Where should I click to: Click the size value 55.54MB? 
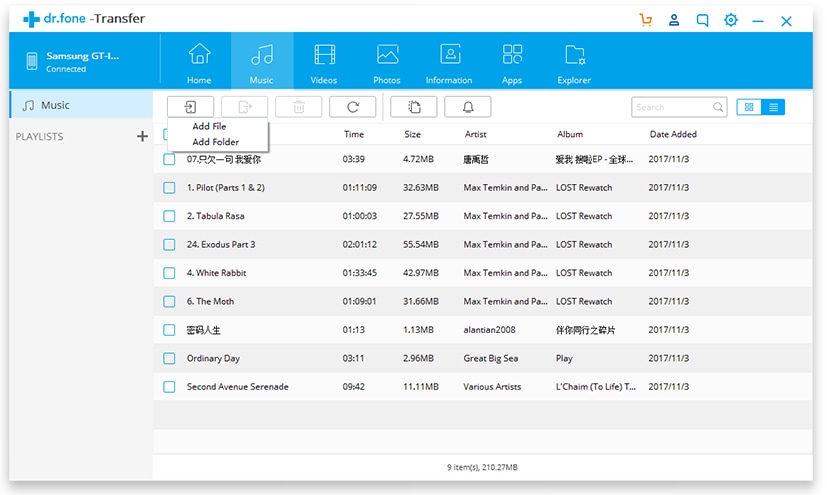coord(421,245)
